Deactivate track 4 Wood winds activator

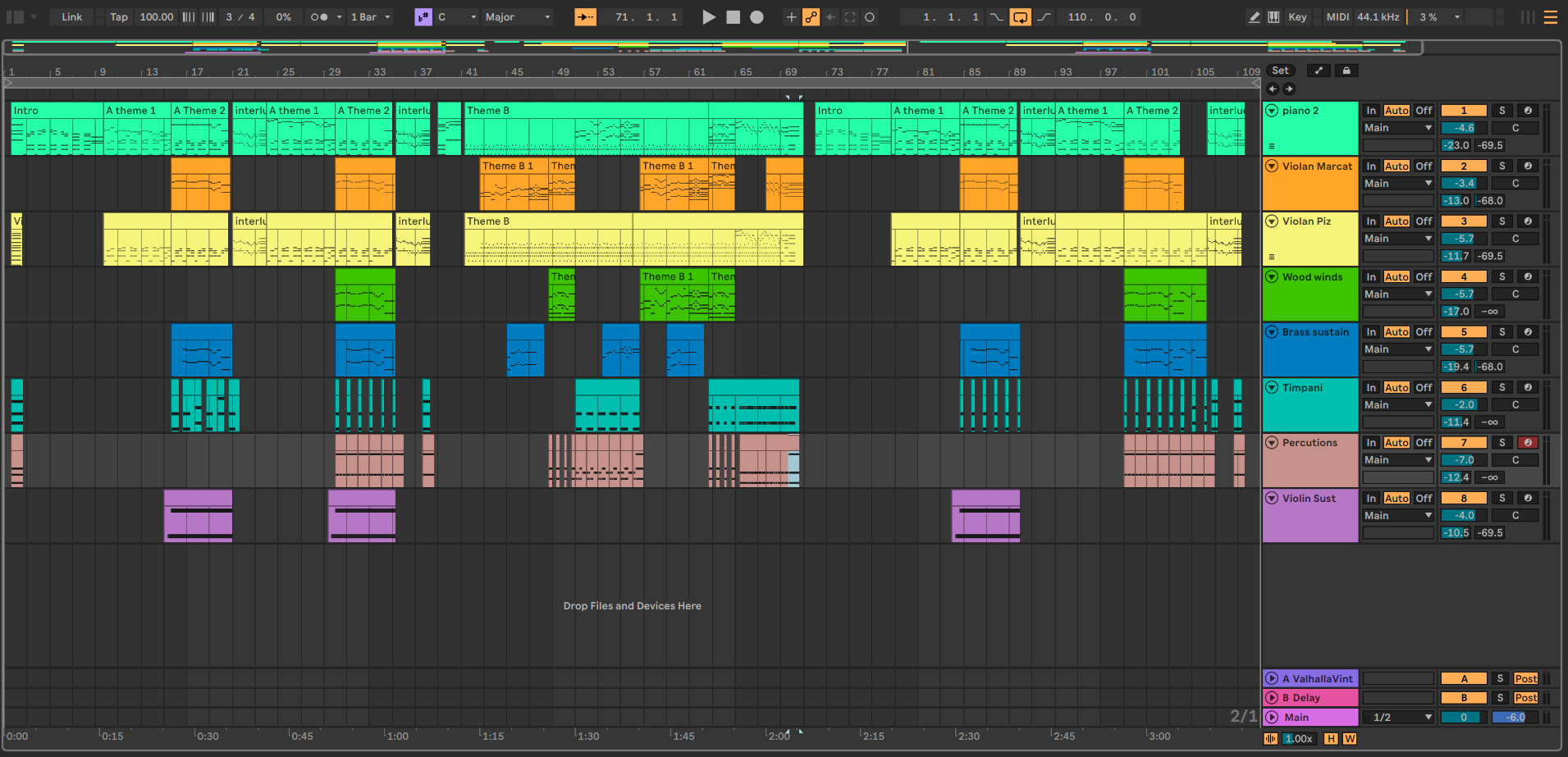coord(1463,277)
